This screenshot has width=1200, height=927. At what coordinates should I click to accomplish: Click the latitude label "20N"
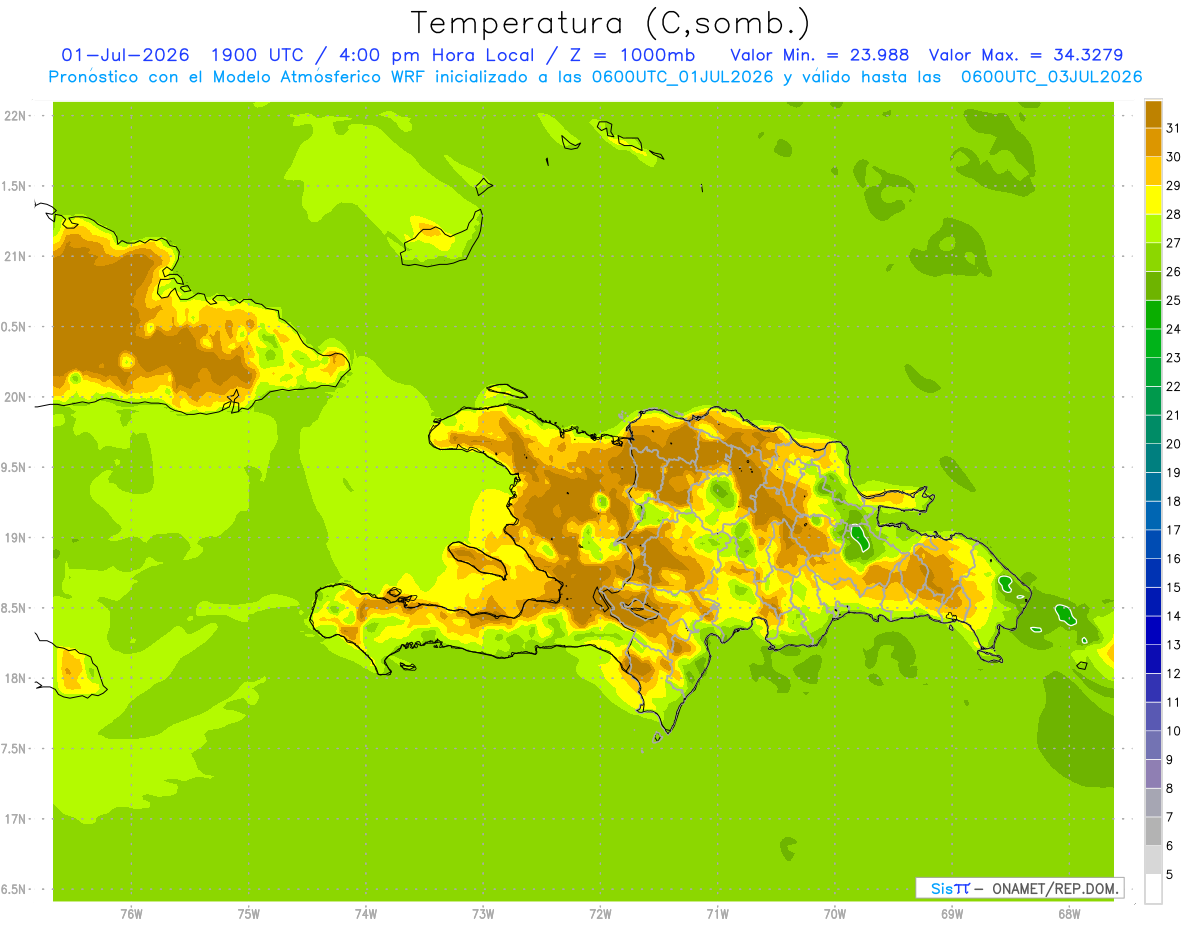coord(15,397)
